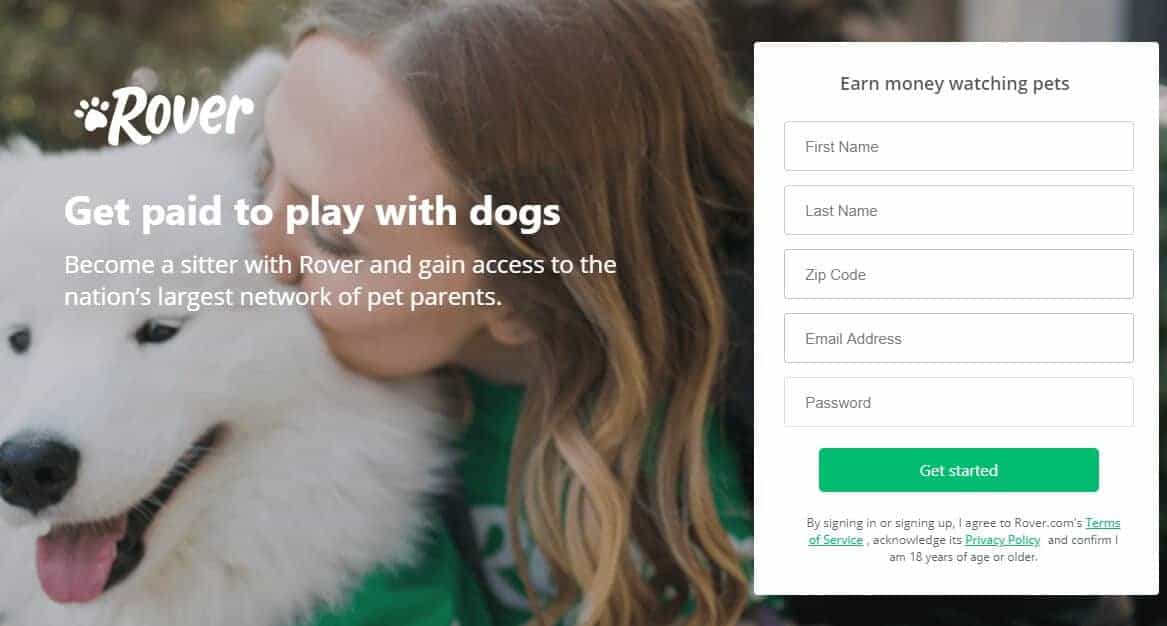
Task: Click into the Zip Code field
Action: (x=959, y=275)
